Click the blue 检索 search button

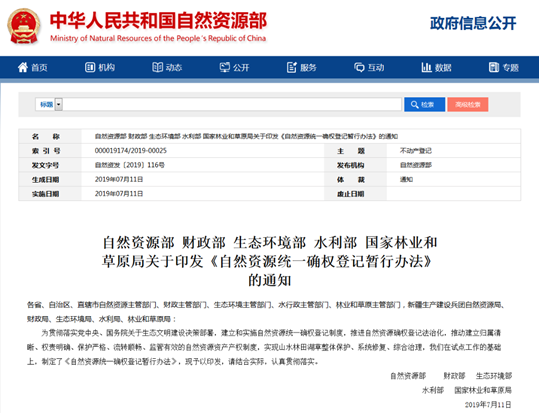(425, 105)
